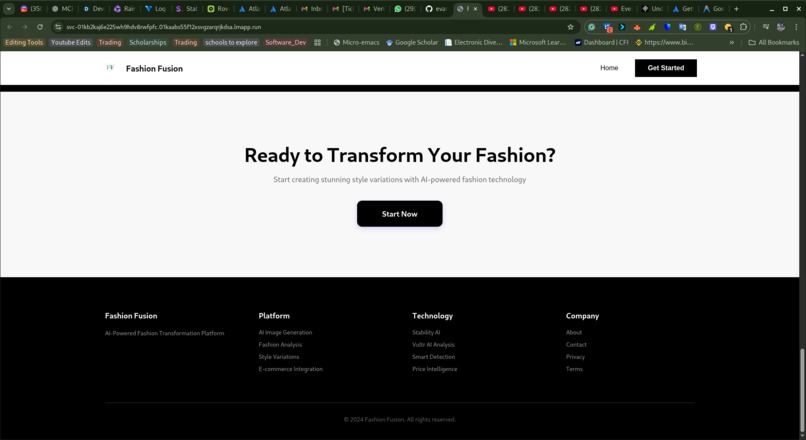The height and width of the screenshot is (440, 806).
Task: Open bookmarks apps grid icon
Action: (318, 42)
